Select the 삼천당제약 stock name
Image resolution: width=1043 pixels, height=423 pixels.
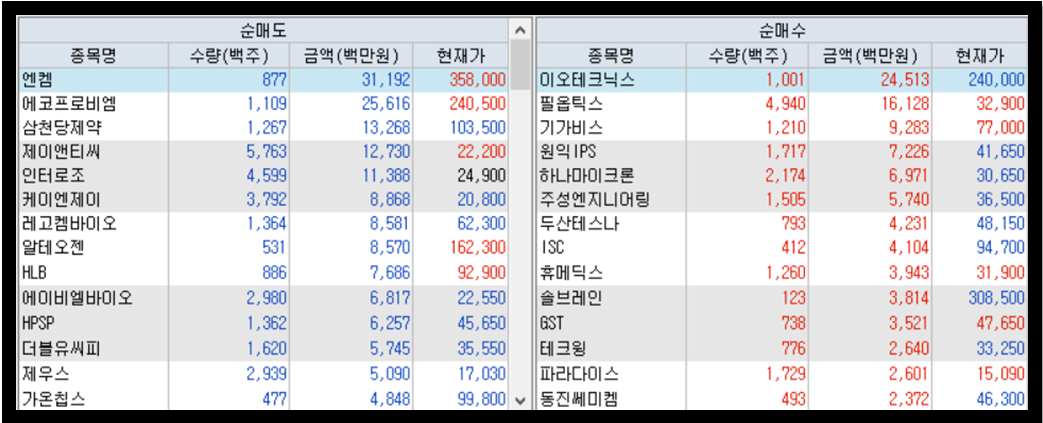coord(64,128)
